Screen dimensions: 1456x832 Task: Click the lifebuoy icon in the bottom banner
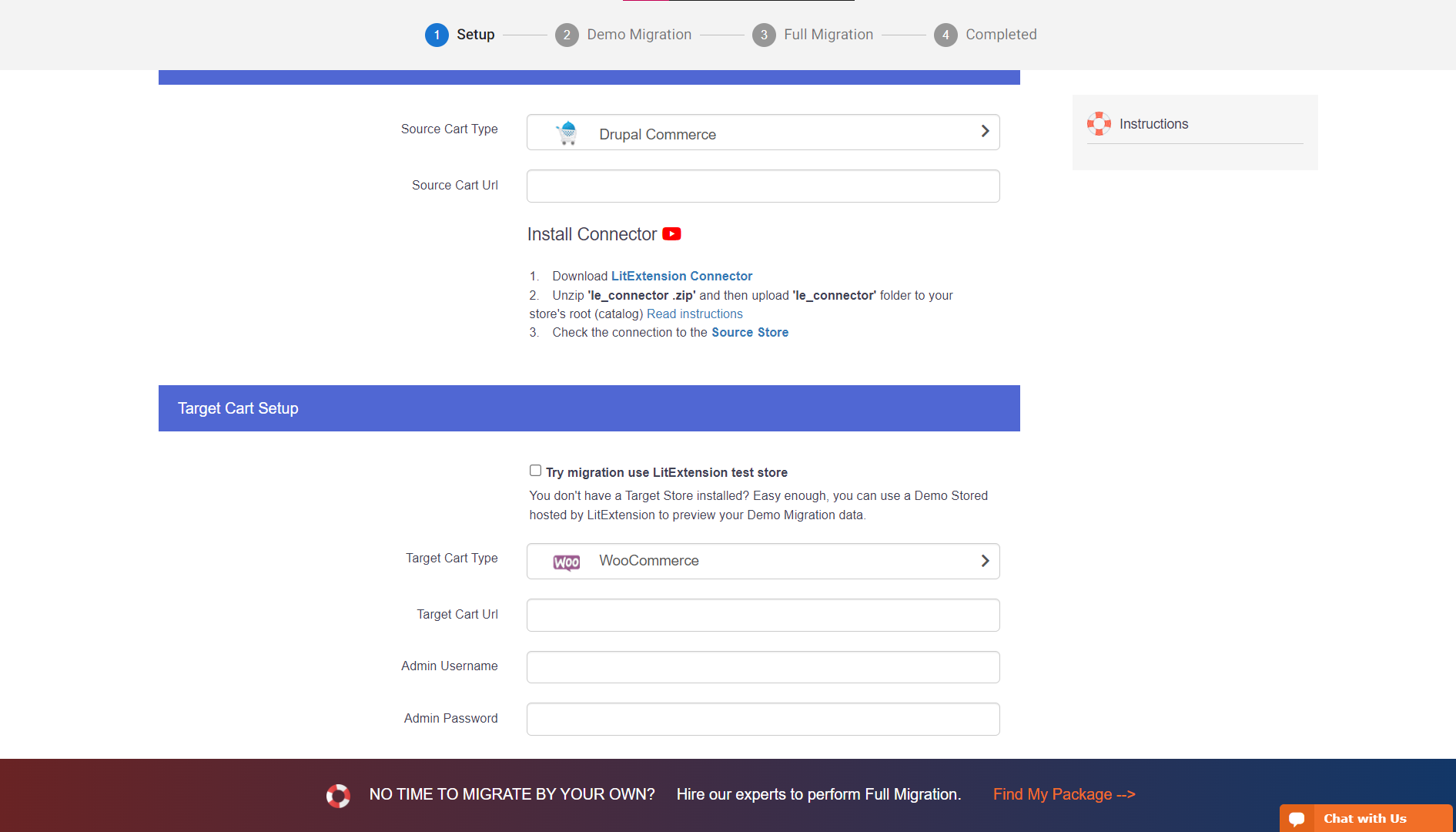coord(338,795)
